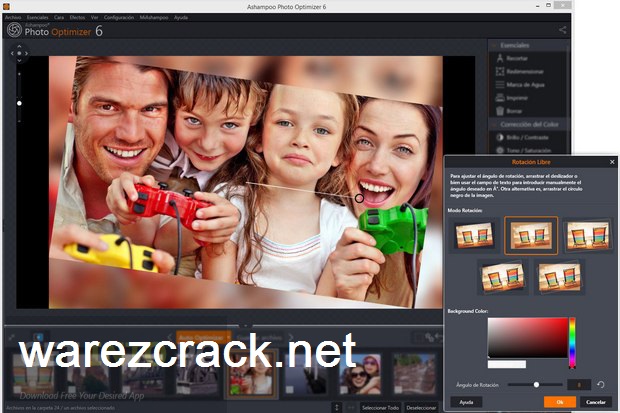Click the center dot of pan control

click(x=19, y=53)
